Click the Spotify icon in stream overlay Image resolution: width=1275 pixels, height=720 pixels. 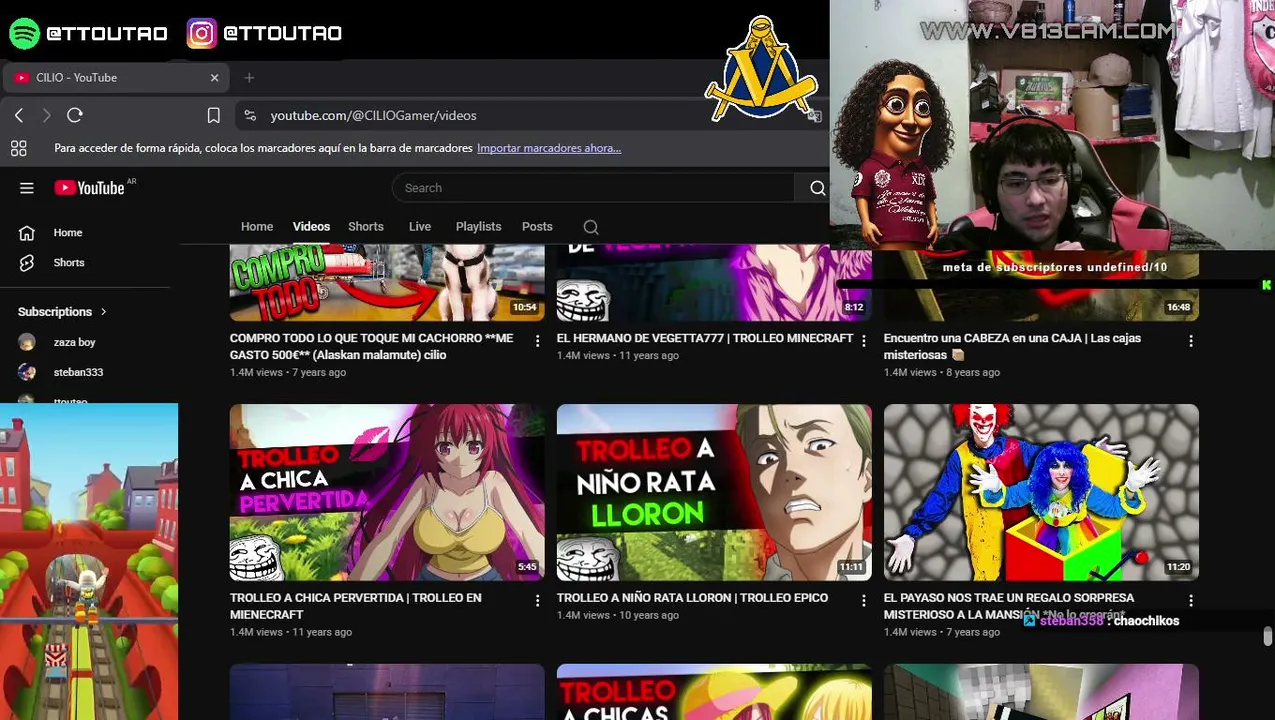tap(24, 33)
